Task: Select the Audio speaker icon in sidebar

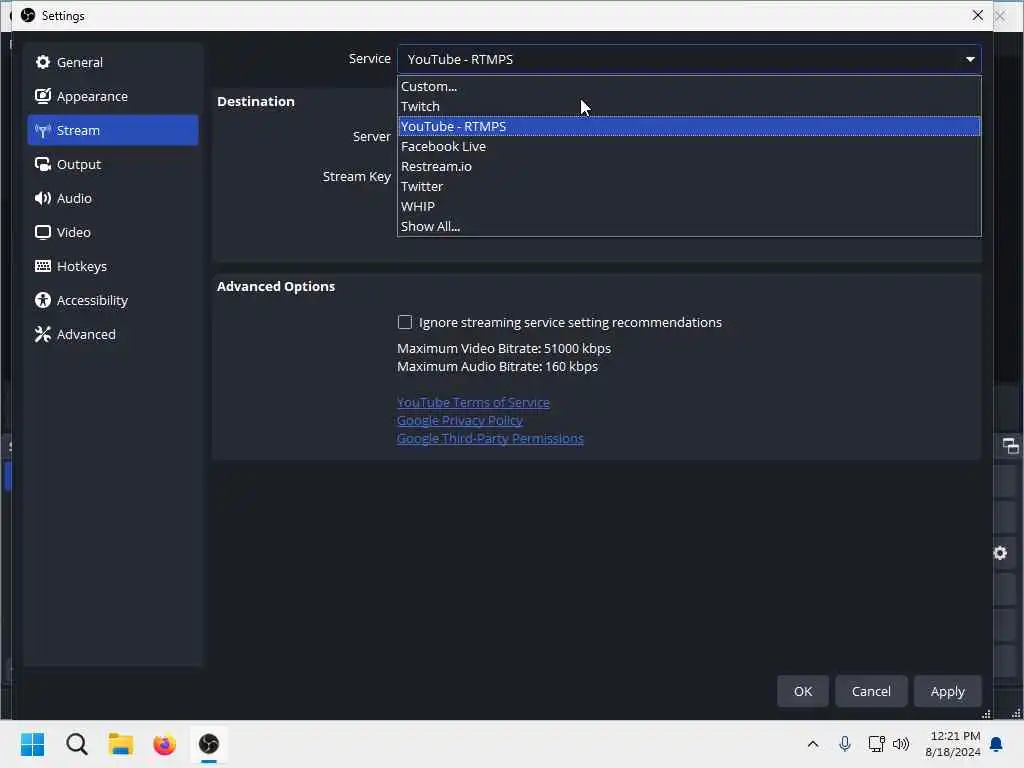Action: [x=43, y=199]
